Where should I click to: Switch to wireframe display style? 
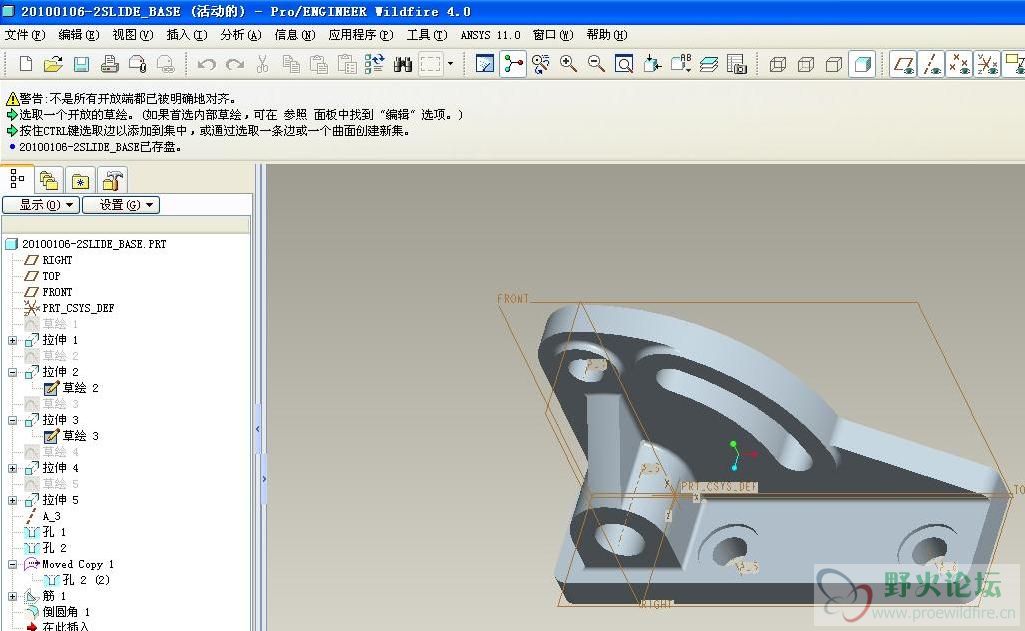click(777, 64)
